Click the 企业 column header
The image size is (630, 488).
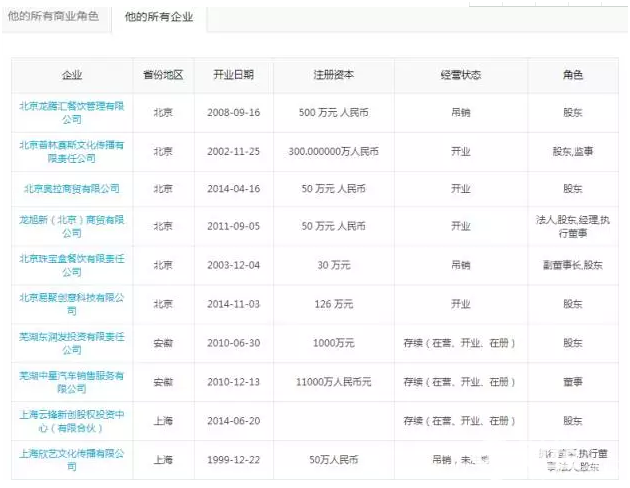click(x=72, y=75)
